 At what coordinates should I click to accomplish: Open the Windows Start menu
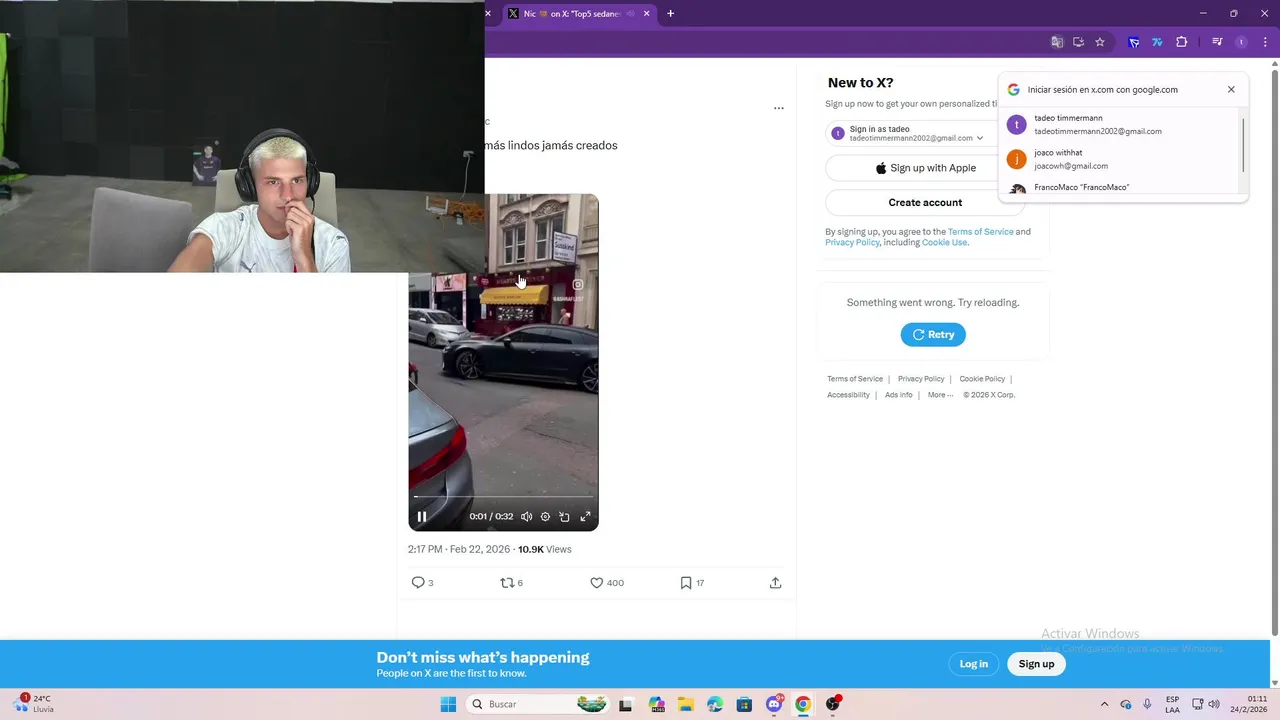point(448,704)
